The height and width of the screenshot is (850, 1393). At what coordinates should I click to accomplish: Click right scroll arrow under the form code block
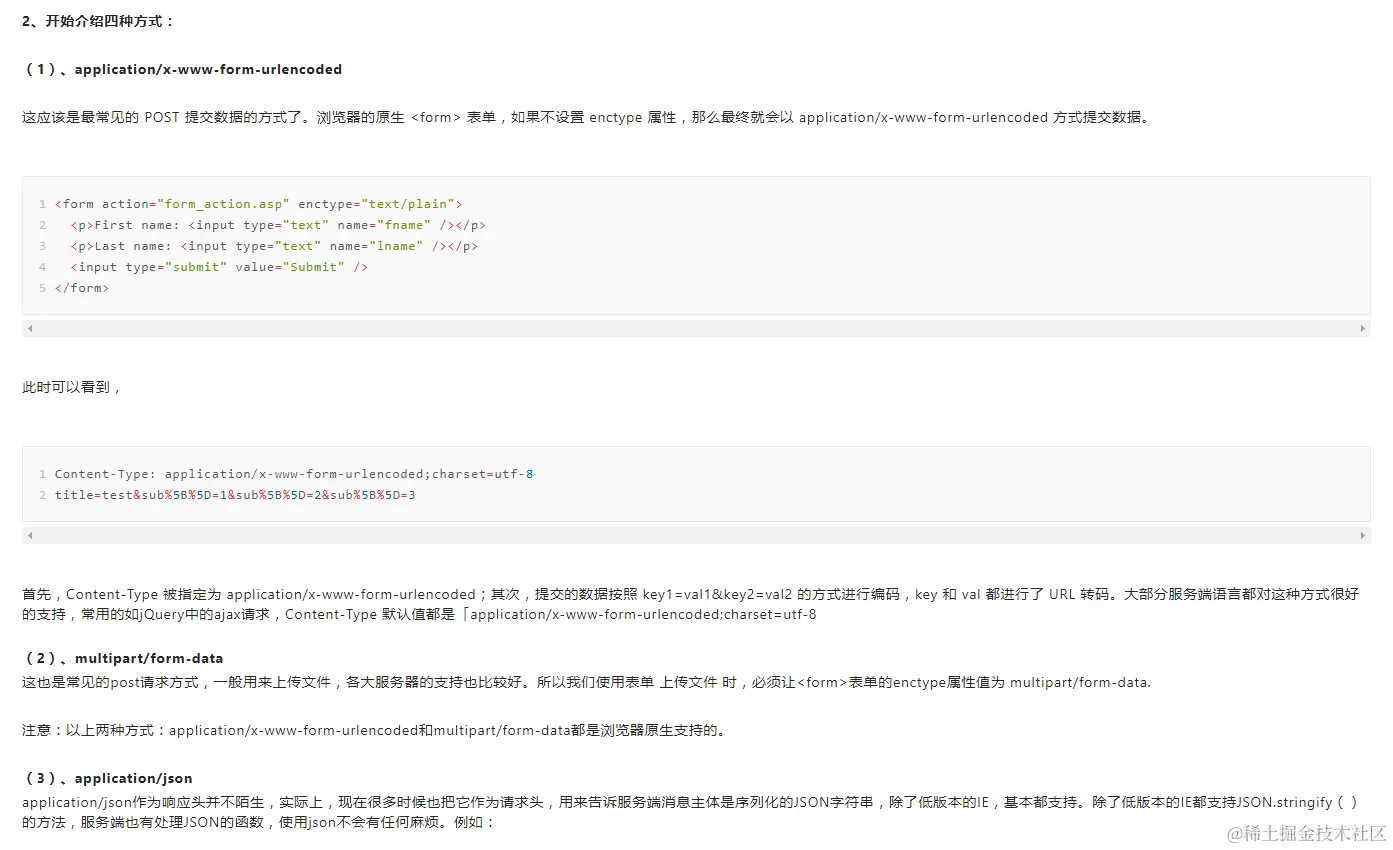[1362, 329]
